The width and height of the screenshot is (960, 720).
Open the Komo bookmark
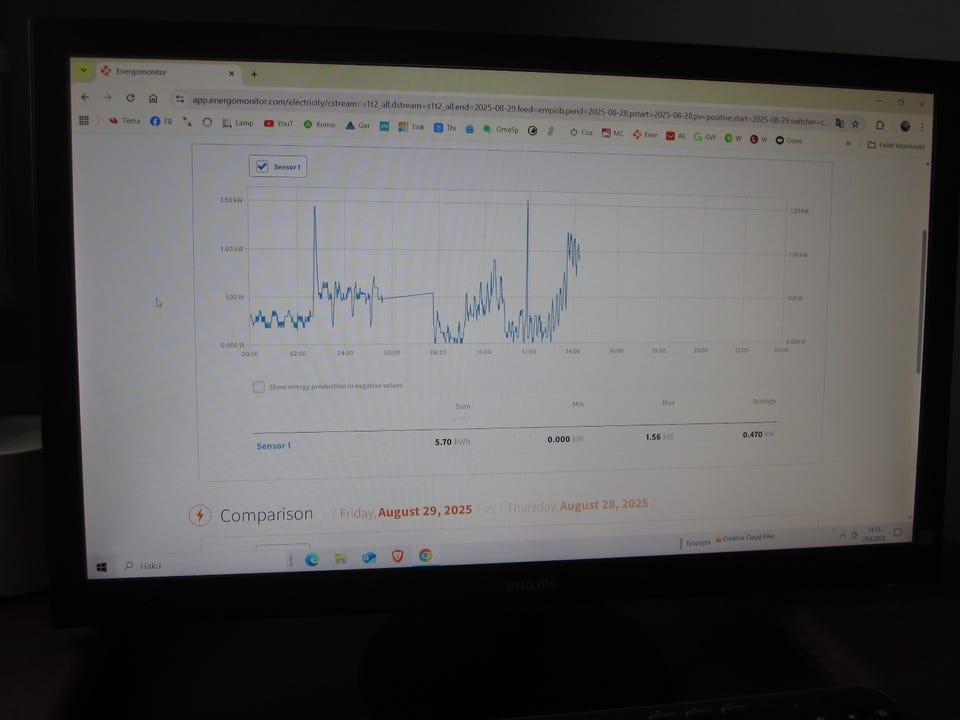(x=320, y=124)
